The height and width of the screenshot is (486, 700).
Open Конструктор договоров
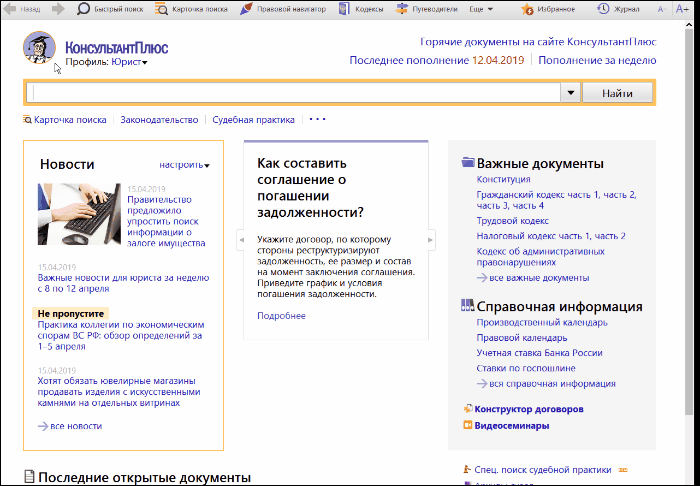click(x=524, y=409)
